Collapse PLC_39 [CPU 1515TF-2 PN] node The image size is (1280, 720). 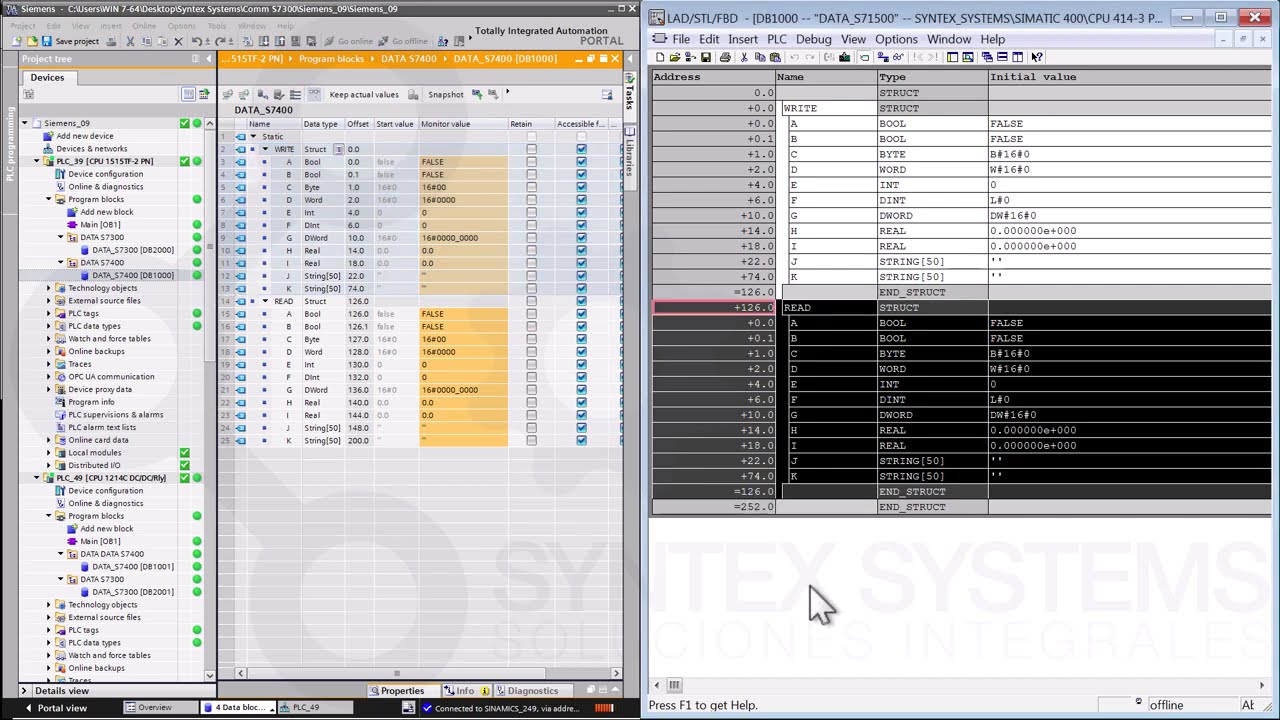tap(37, 161)
